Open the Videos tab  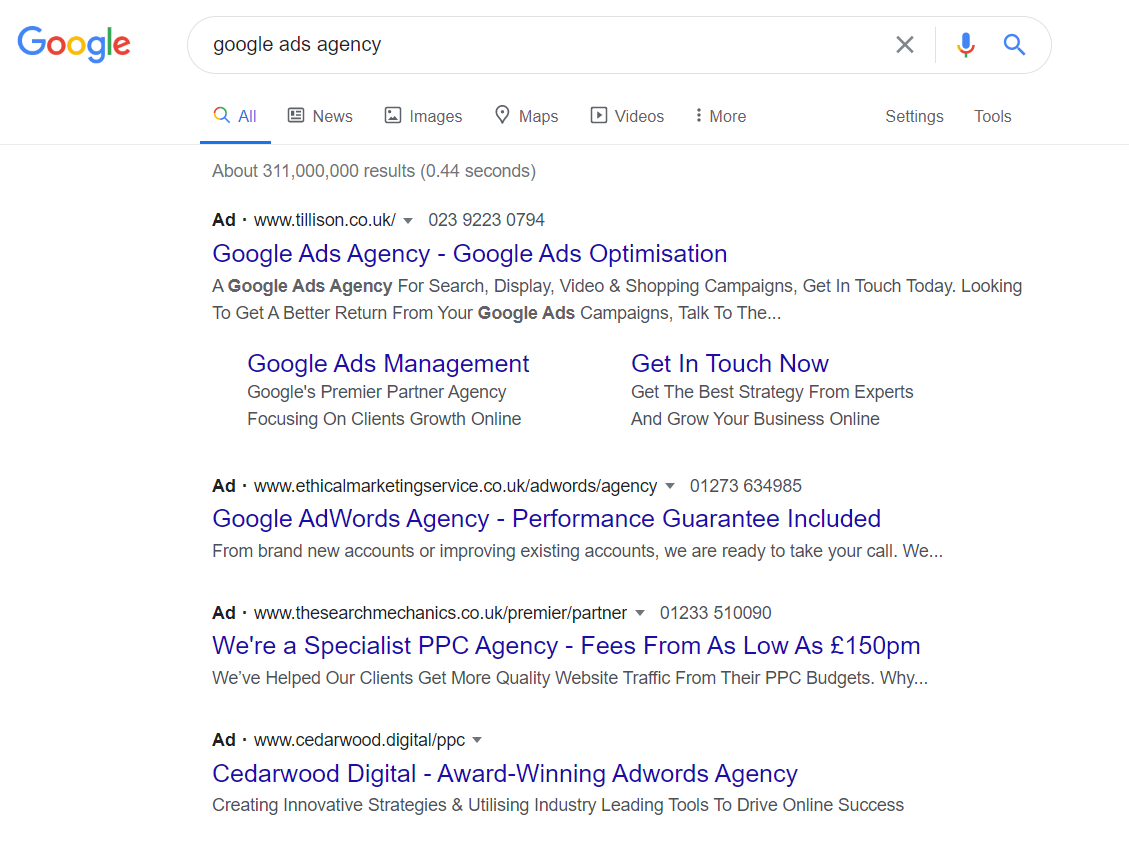click(x=627, y=116)
